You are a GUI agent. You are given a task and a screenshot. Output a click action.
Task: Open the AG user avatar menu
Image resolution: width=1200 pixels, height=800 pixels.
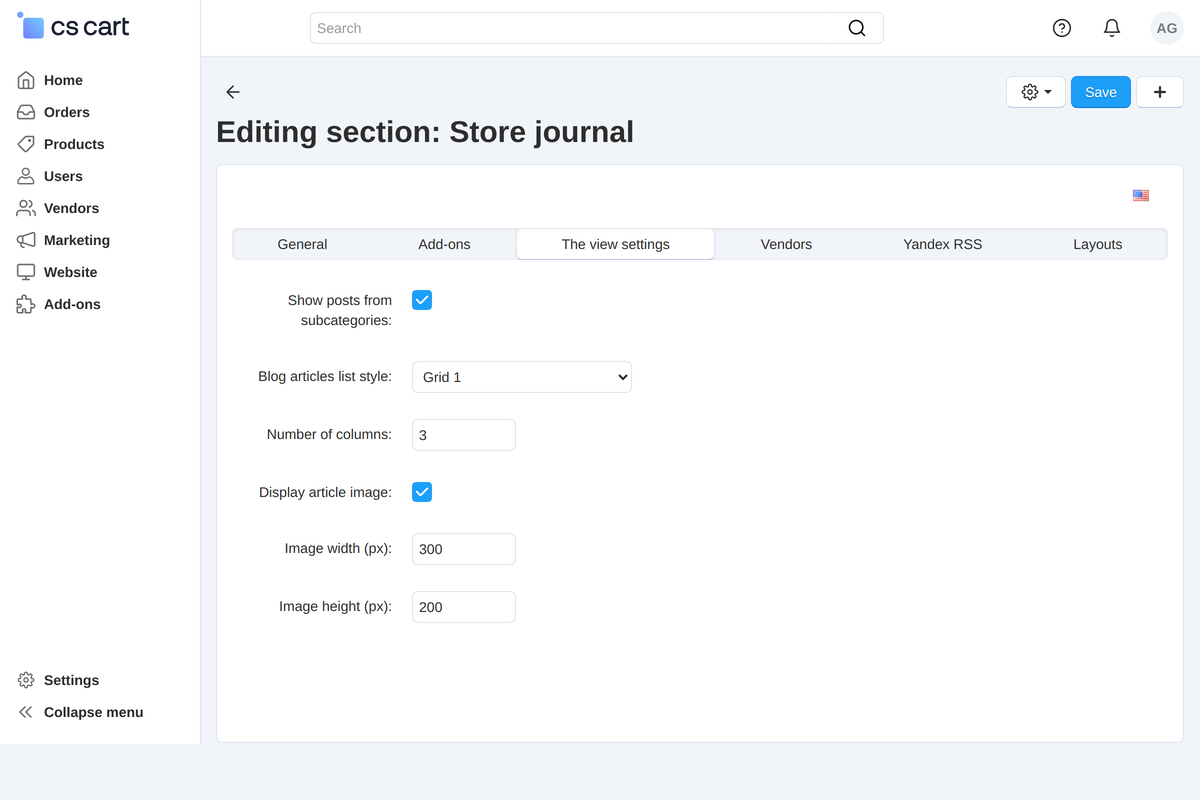click(1167, 28)
